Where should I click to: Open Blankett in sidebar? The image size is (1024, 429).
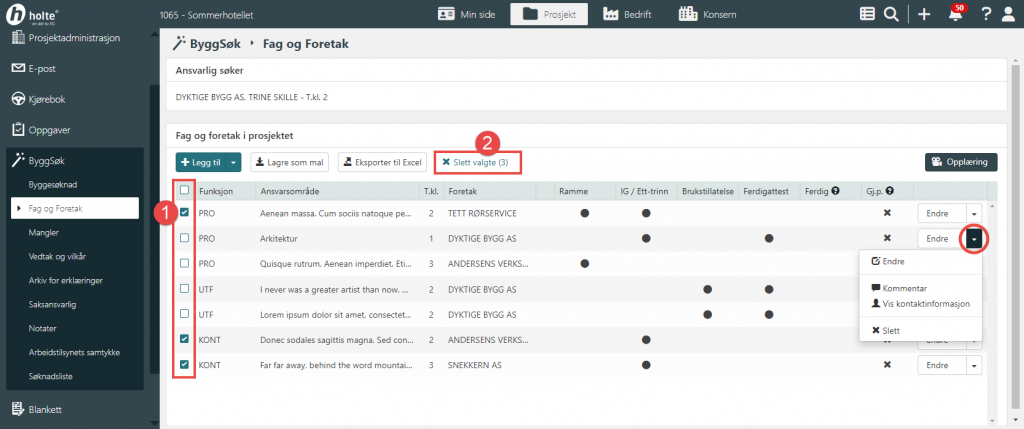coord(37,409)
